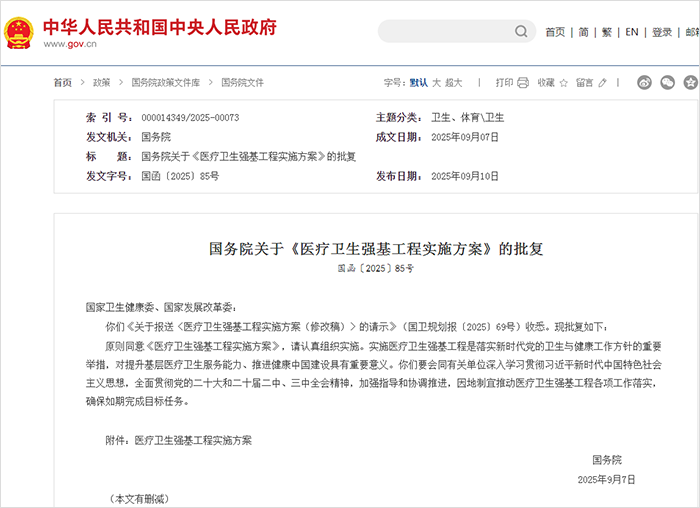Click the national emblem logo

point(19,33)
